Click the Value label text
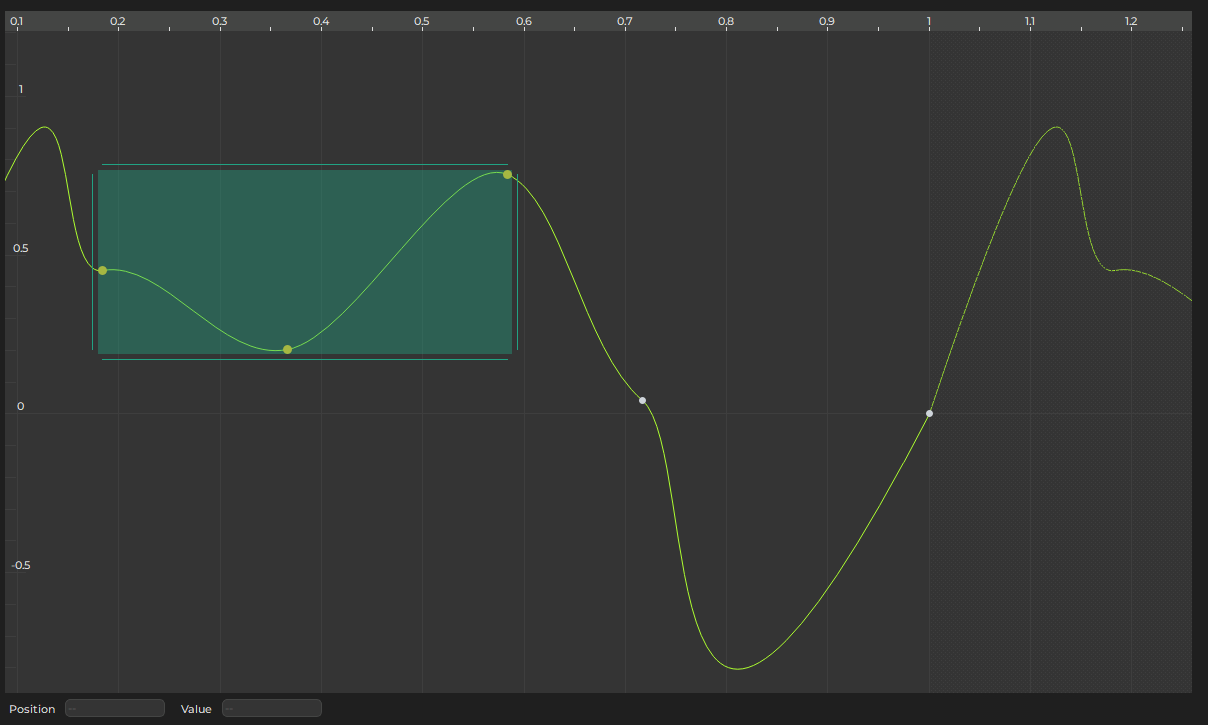This screenshot has width=1208, height=725. 196,709
